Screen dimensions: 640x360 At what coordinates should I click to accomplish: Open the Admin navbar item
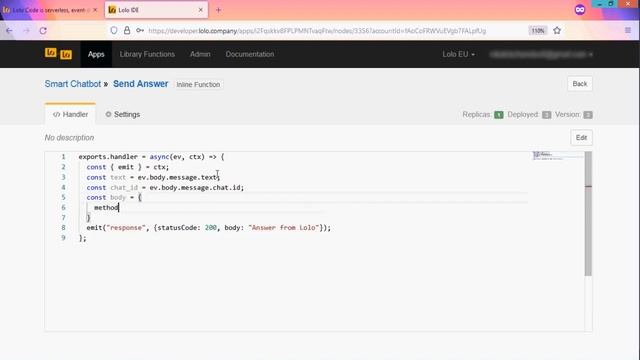click(200, 54)
